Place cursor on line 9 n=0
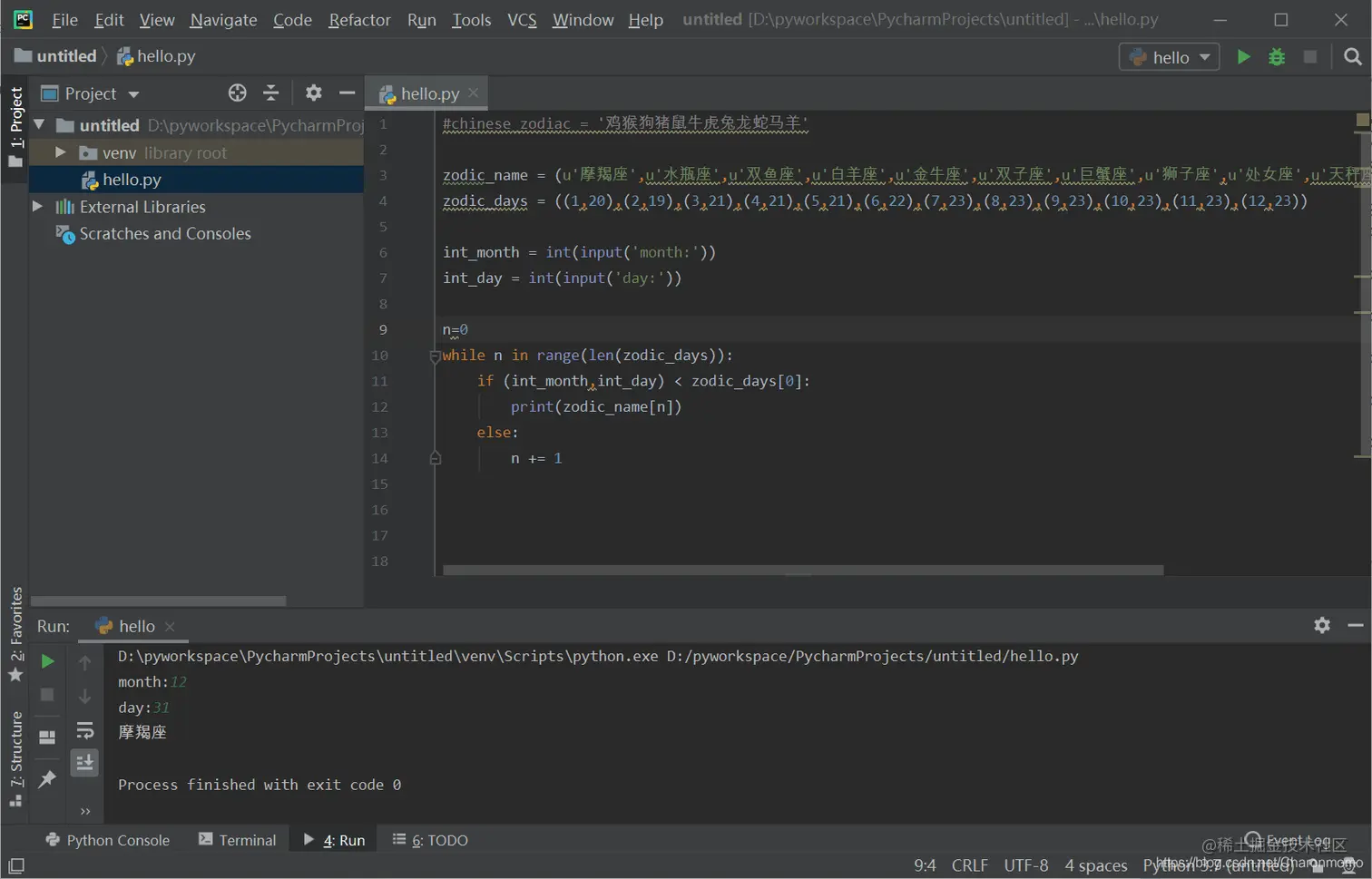This screenshot has height=879, width=1372. (456, 329)
